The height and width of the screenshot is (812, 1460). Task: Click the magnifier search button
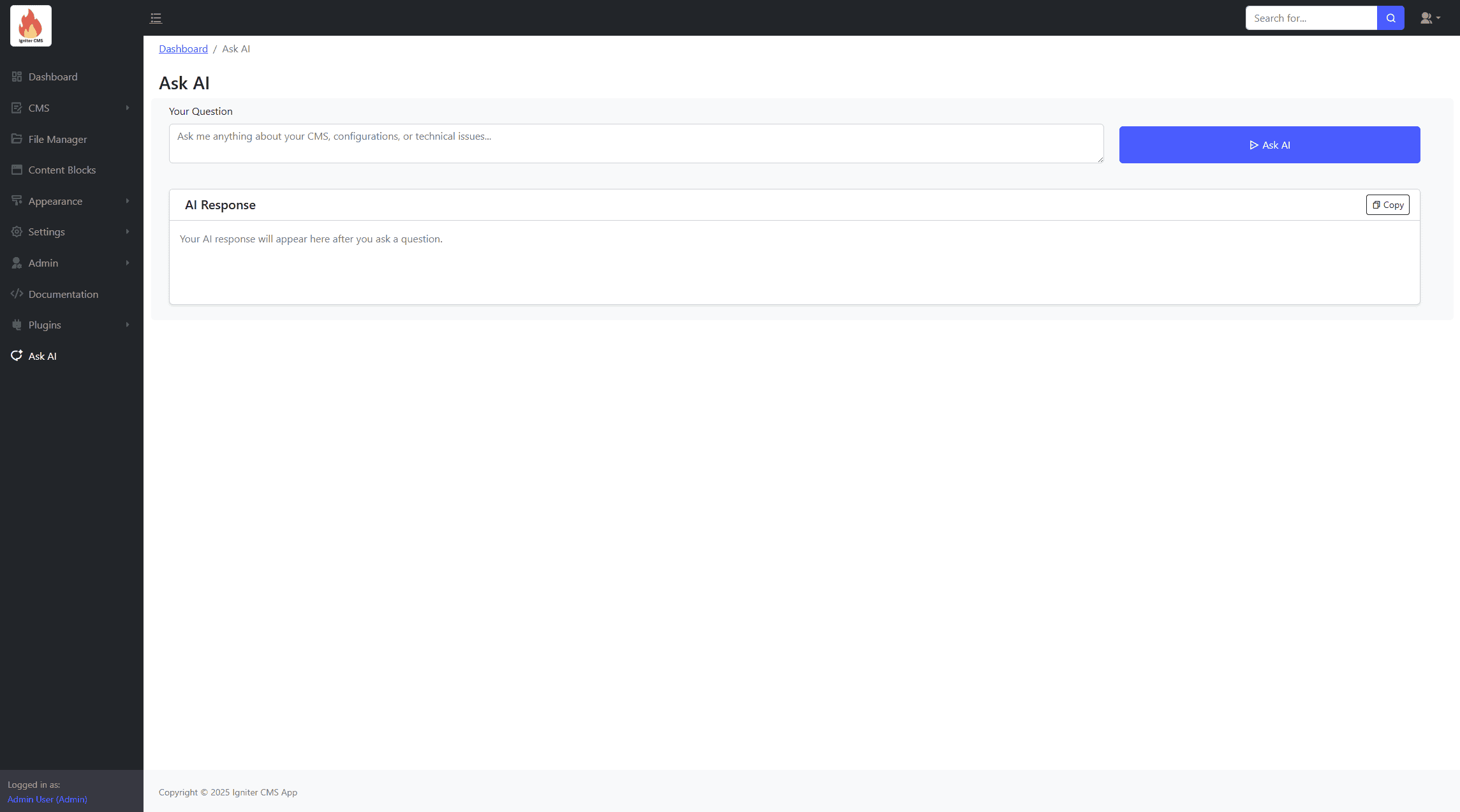coord(1390,18)
